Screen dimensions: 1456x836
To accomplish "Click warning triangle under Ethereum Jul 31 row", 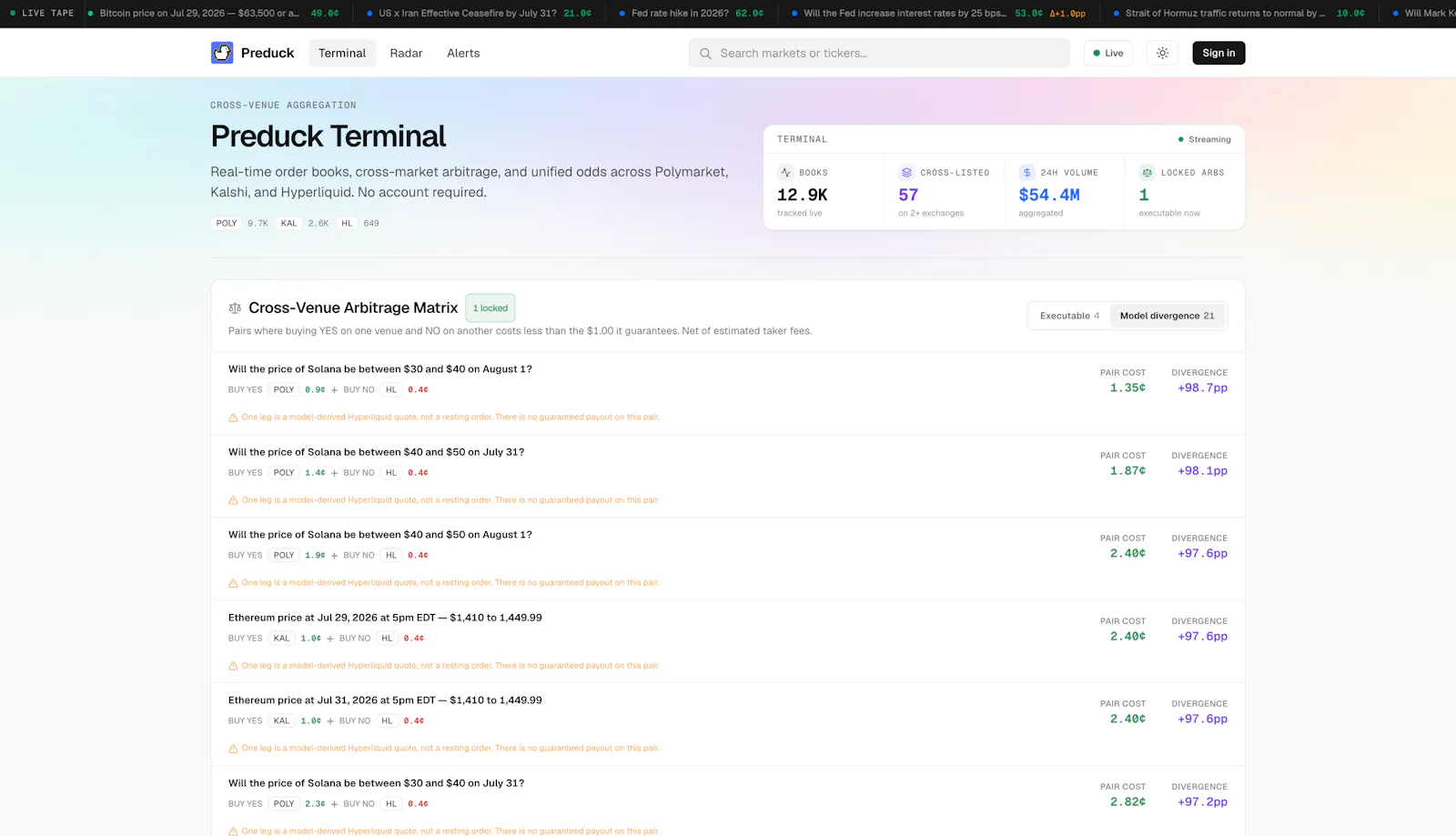I will 233,749.
